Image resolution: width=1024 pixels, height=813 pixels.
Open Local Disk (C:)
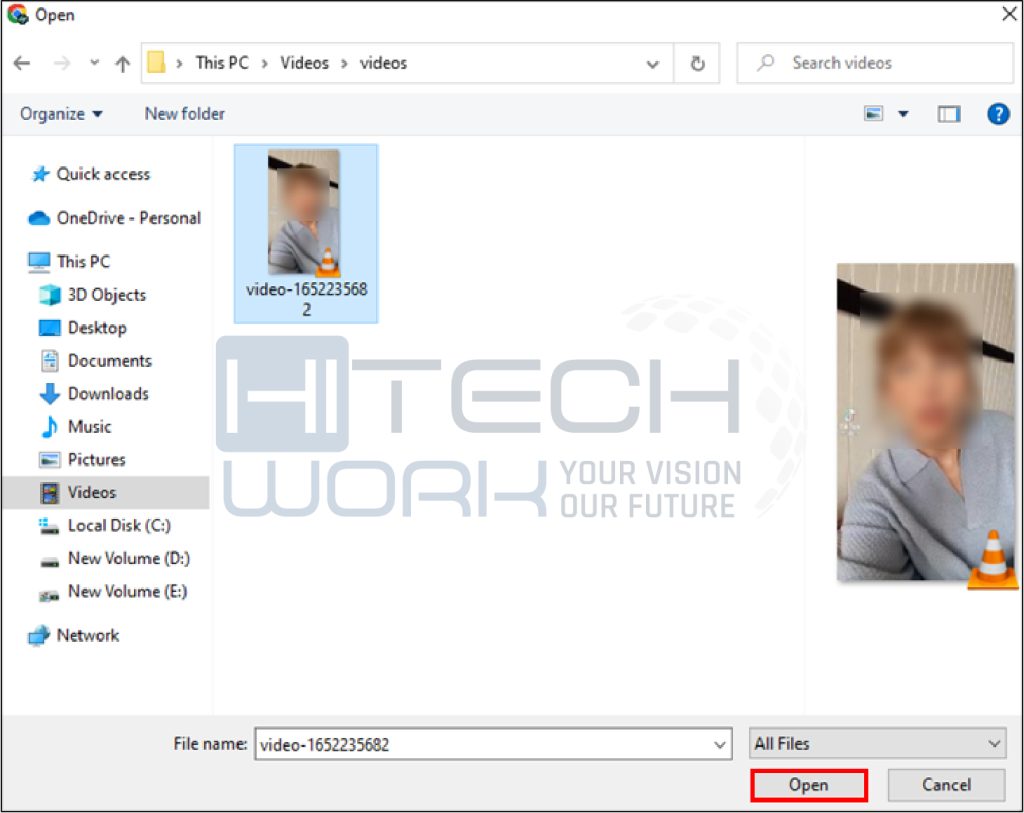[104, 525]
